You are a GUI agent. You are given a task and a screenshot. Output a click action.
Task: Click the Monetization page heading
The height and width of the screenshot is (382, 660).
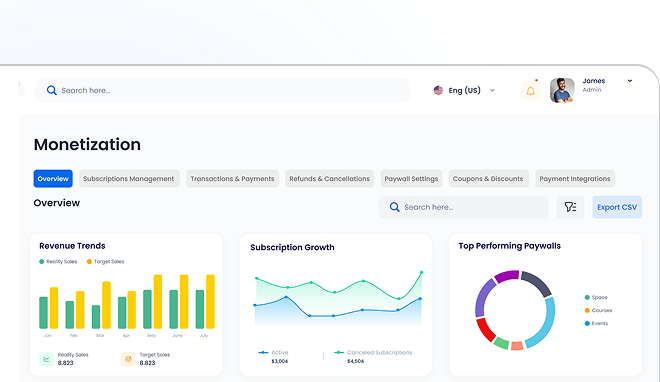pyautogui.click(x=87, y=144)
